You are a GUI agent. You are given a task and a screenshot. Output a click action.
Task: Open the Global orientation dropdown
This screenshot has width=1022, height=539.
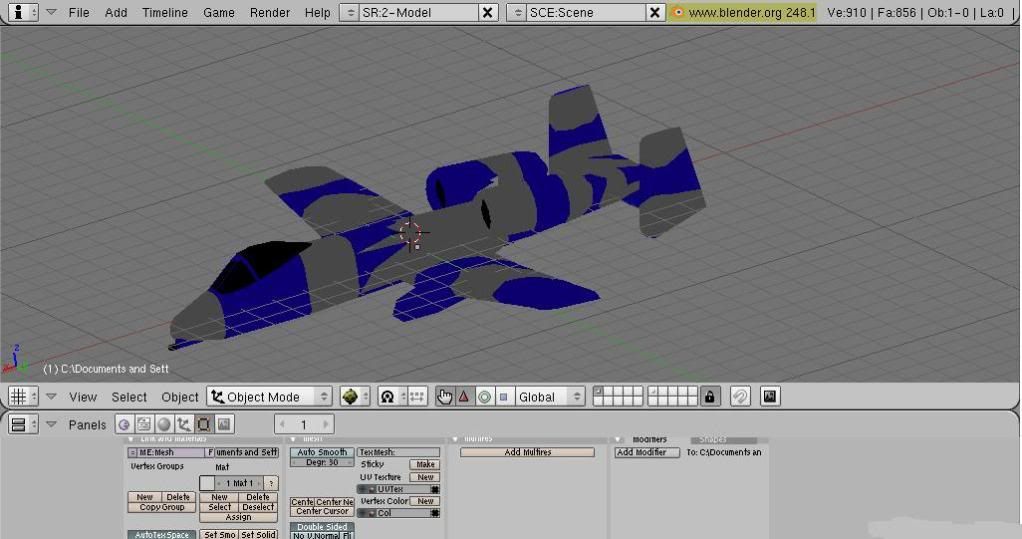549,396
